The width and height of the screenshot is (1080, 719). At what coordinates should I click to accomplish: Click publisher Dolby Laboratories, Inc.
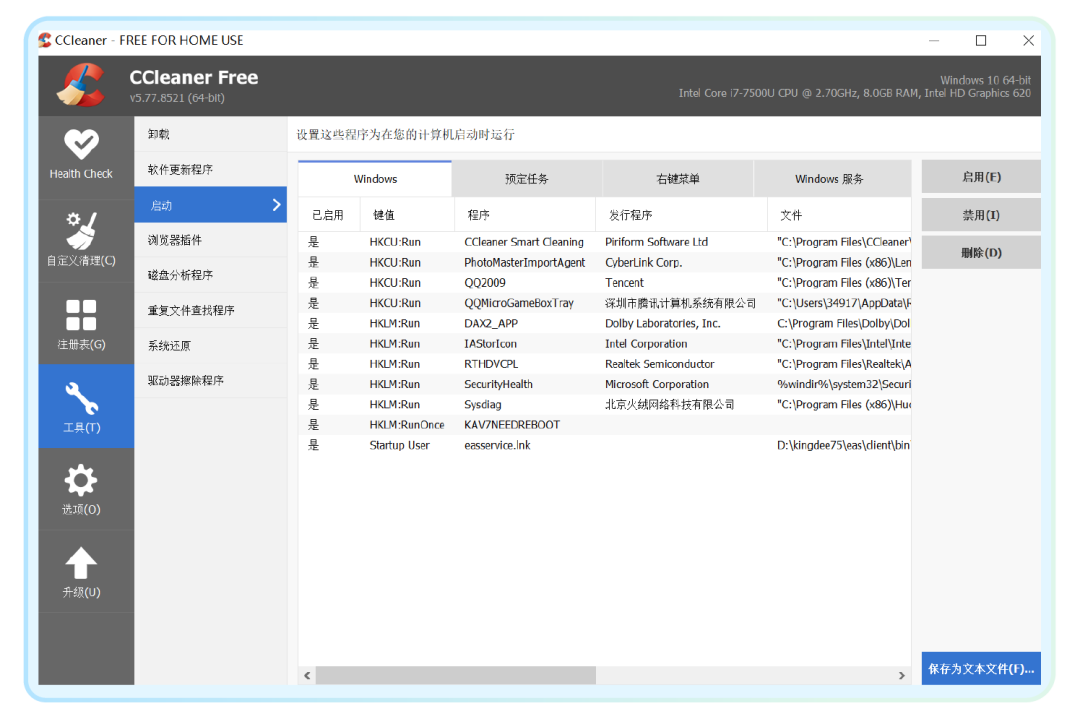(x=663, y=323)
